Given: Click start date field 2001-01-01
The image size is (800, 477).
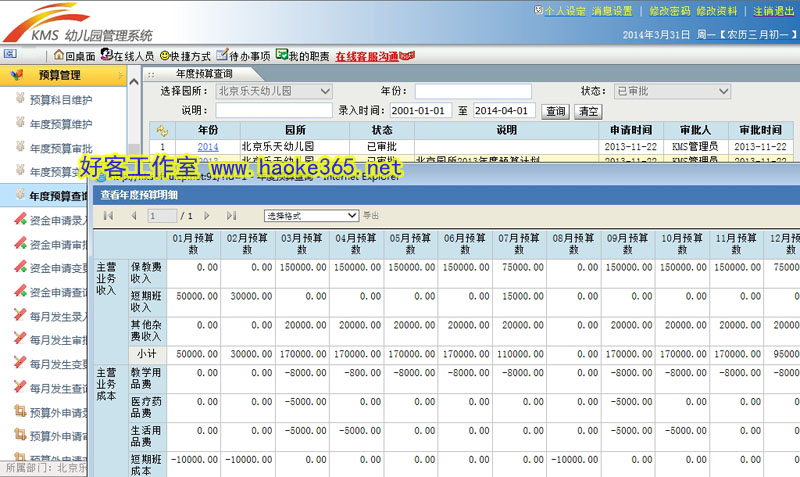Looking at the screenshot, I should 420,110.
